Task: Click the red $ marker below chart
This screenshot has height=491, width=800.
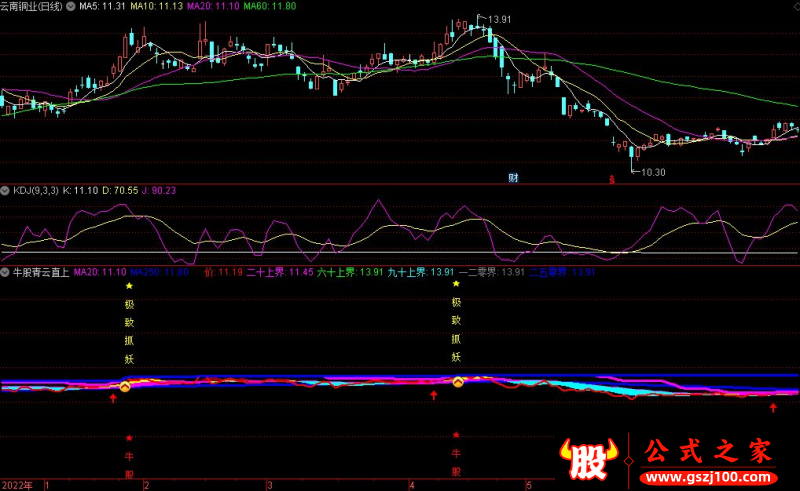Action: pos(612,179)
